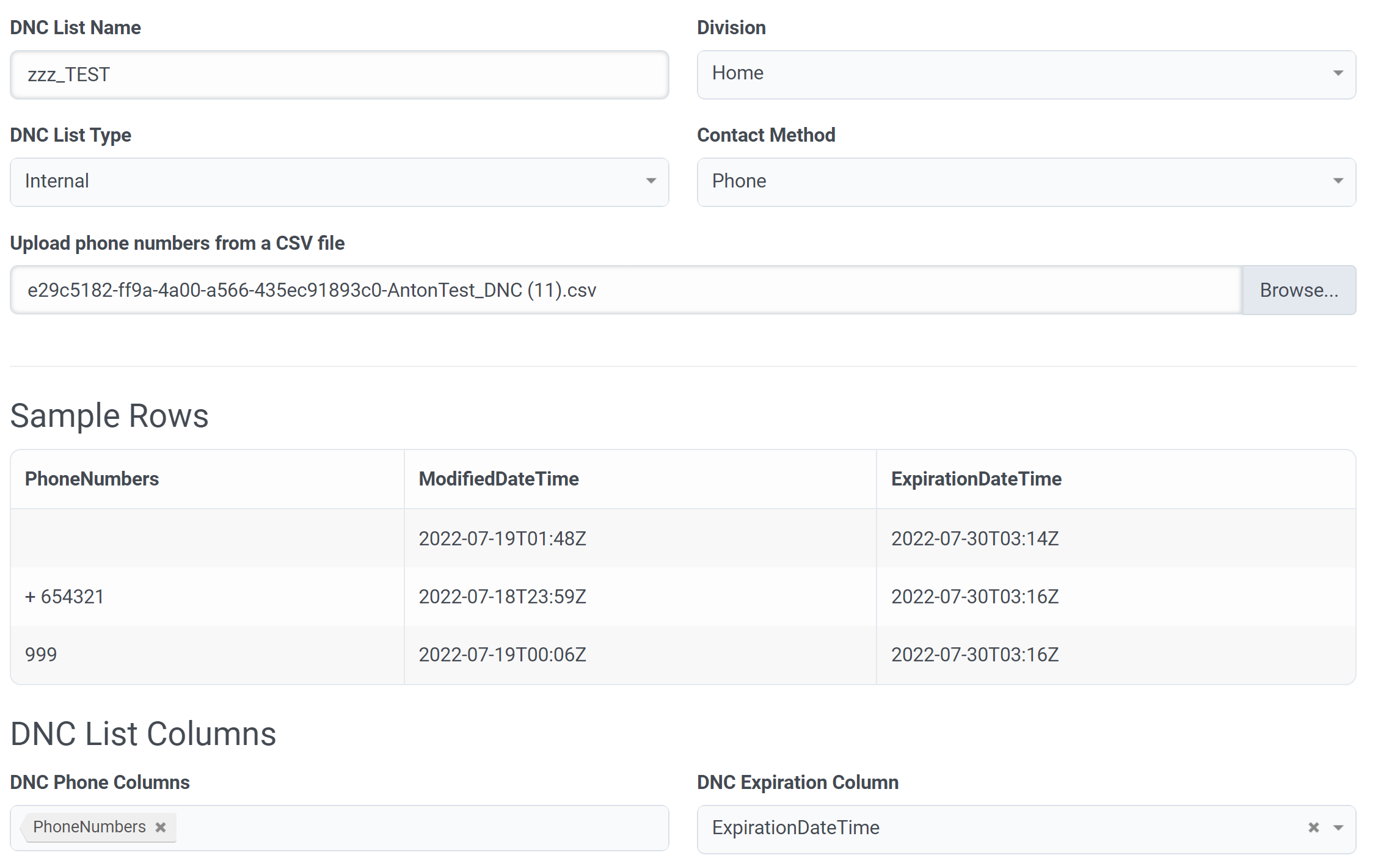Select the + 654321 phone number cell
Screen dimensions: 1400x858
point(65,597)
